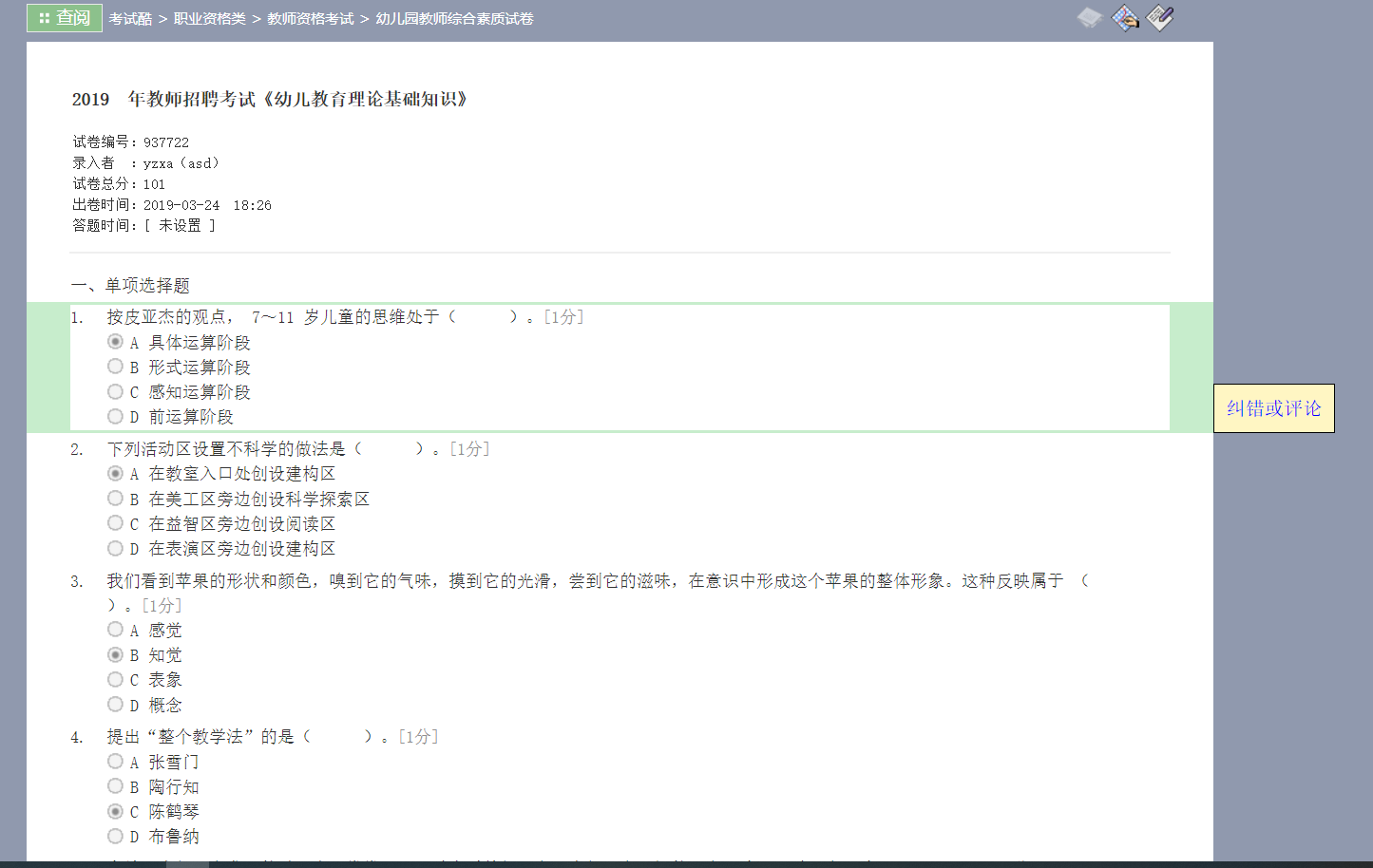Select option C 在益智区旁边创设阅读区
This screenshot has height=868, width=1373.
(x=115, y=523)
